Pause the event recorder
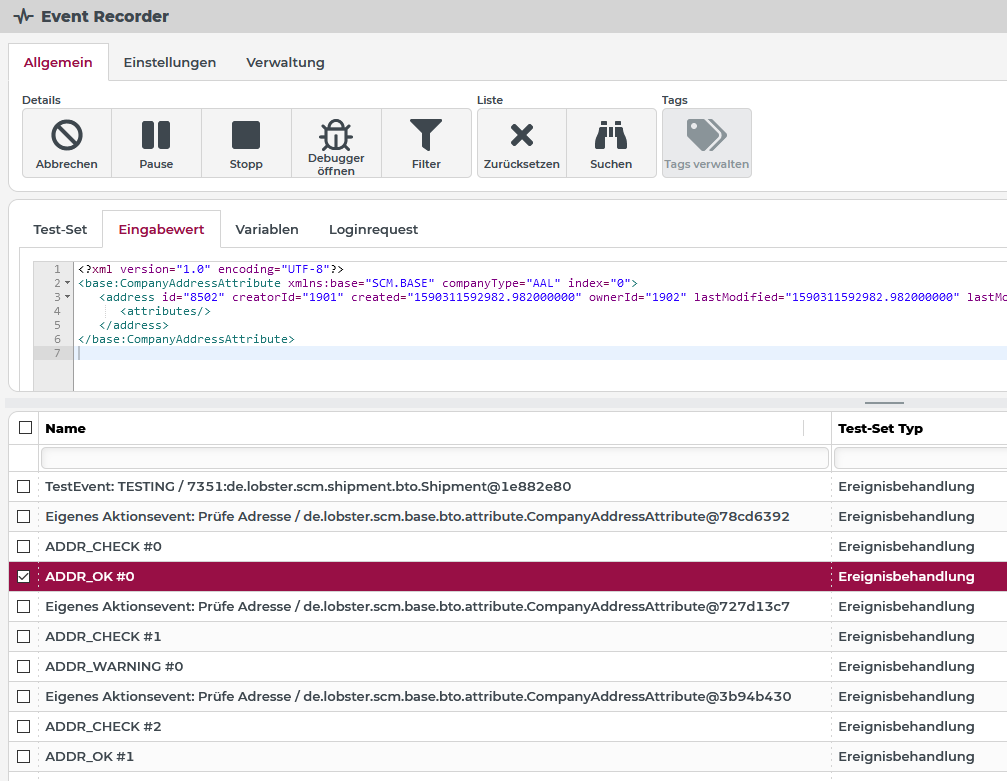 [x=156, y=143]
